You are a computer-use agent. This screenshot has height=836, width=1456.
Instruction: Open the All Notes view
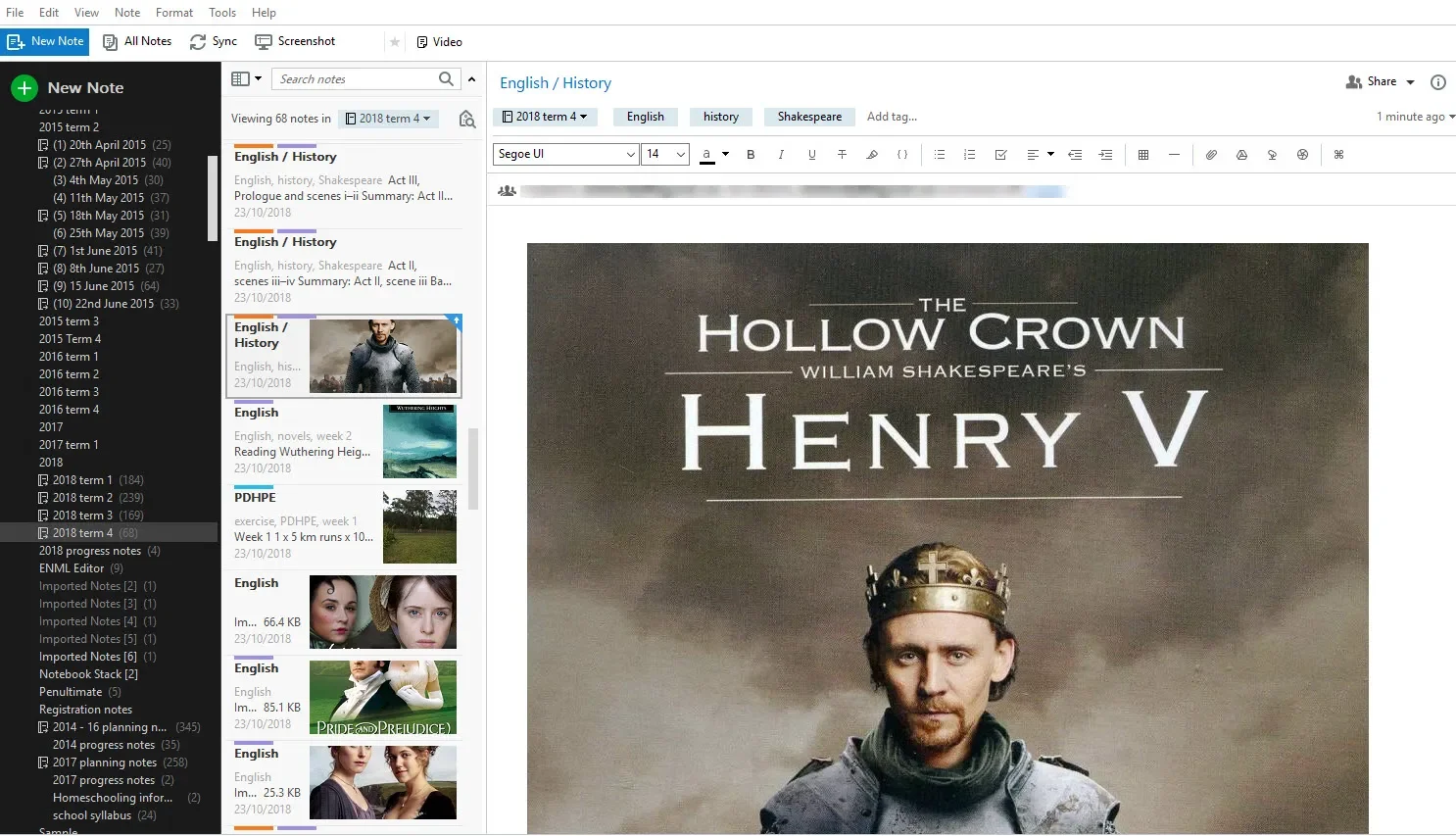point(137,41)
